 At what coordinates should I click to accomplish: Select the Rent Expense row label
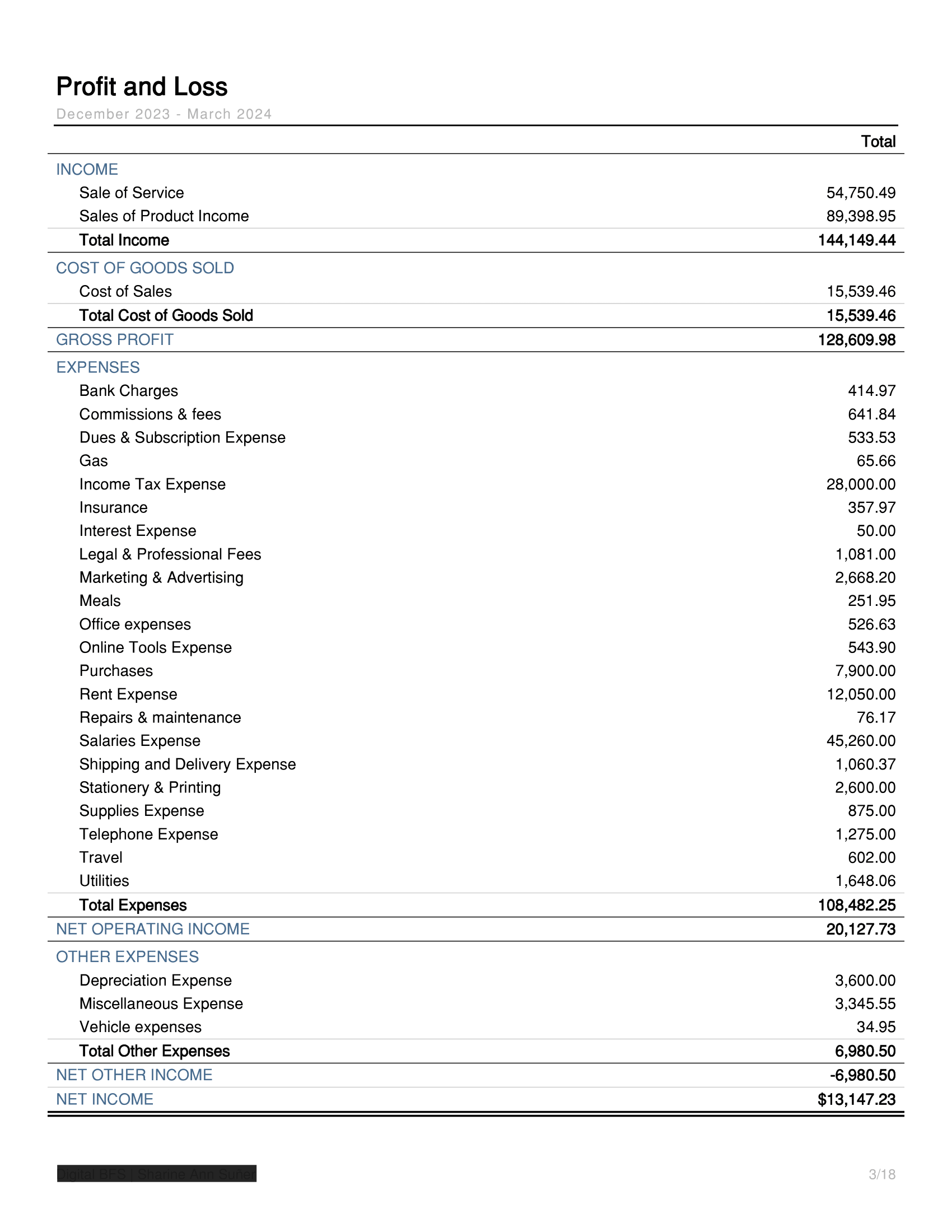coord(128,694)
